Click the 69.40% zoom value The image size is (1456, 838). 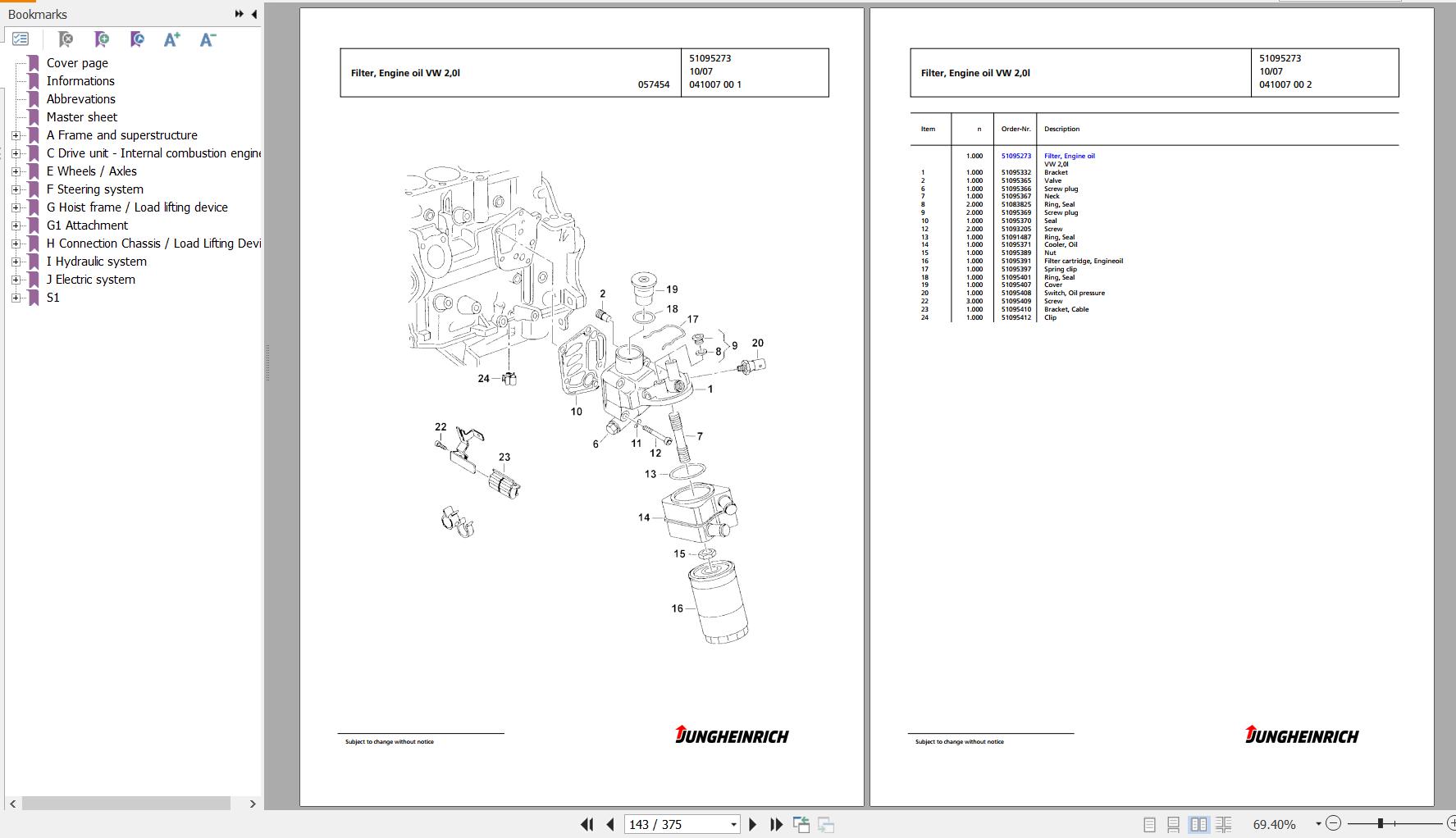pyautogui.click(x=1275, y=824)
